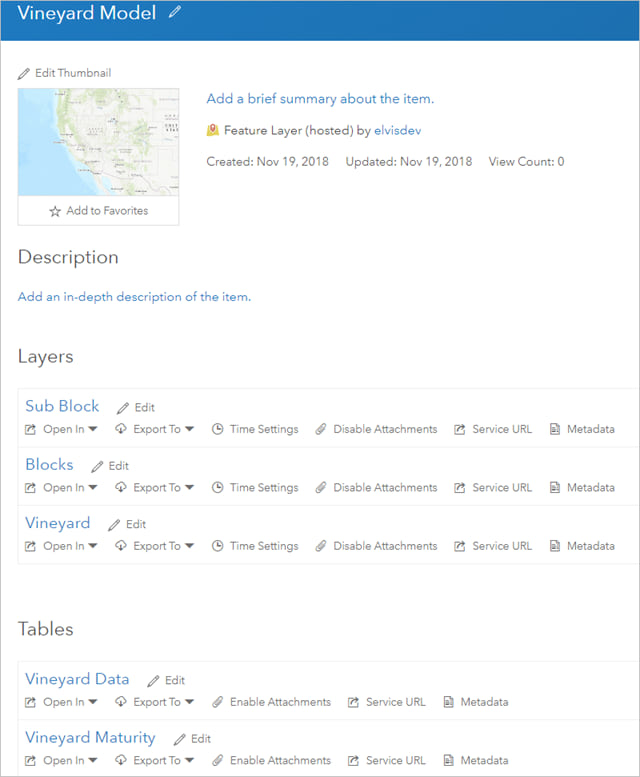
Task: Click the Edit Thumbnail pencil icon
Action: tap(25, 74)
